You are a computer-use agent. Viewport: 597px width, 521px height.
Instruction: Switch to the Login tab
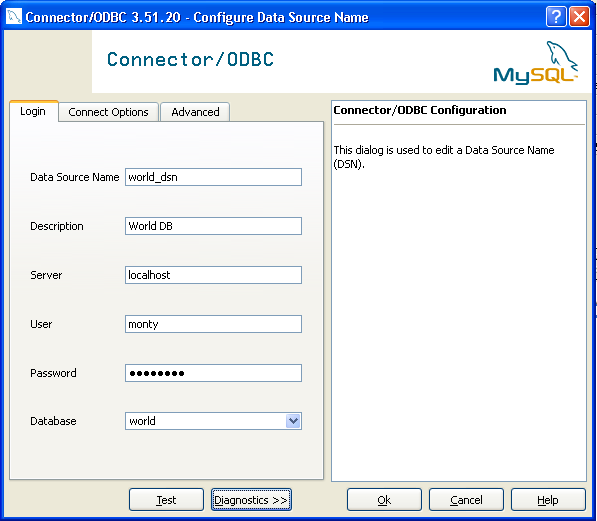click(x=33, y=111)
